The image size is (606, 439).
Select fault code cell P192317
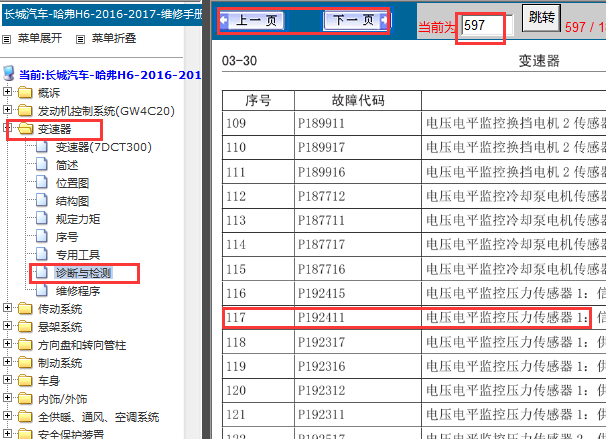coord(357,342)
